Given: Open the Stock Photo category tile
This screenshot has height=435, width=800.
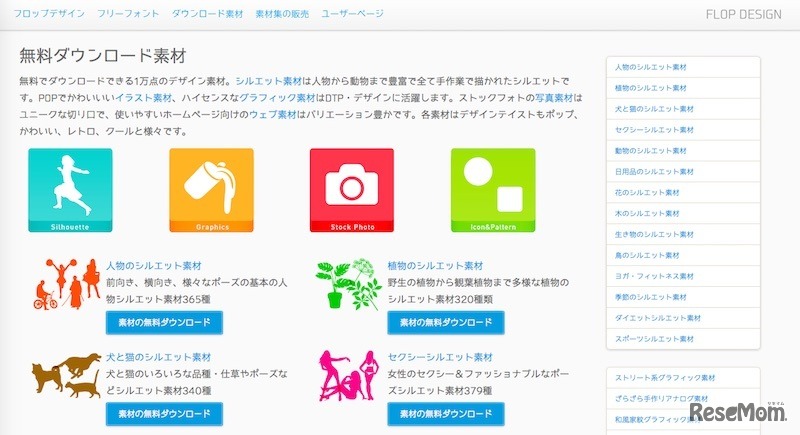Looking at the screenshot, I should click(352, 190).
